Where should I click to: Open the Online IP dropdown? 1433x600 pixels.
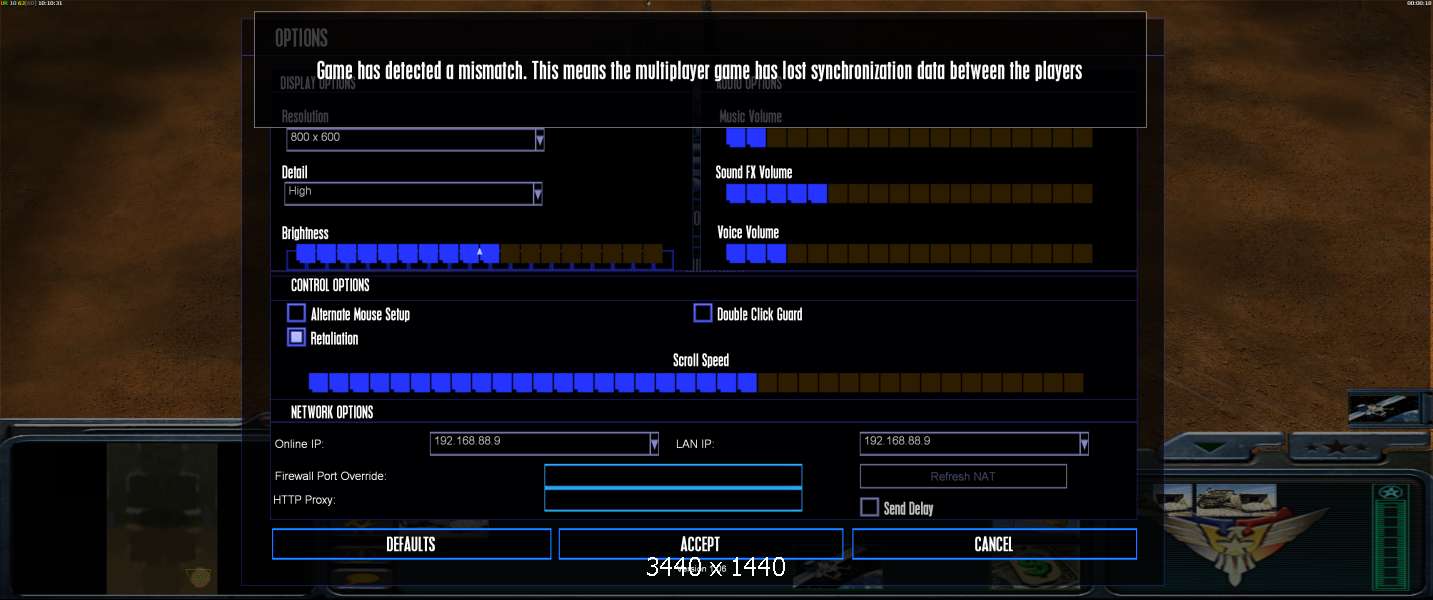545,443
